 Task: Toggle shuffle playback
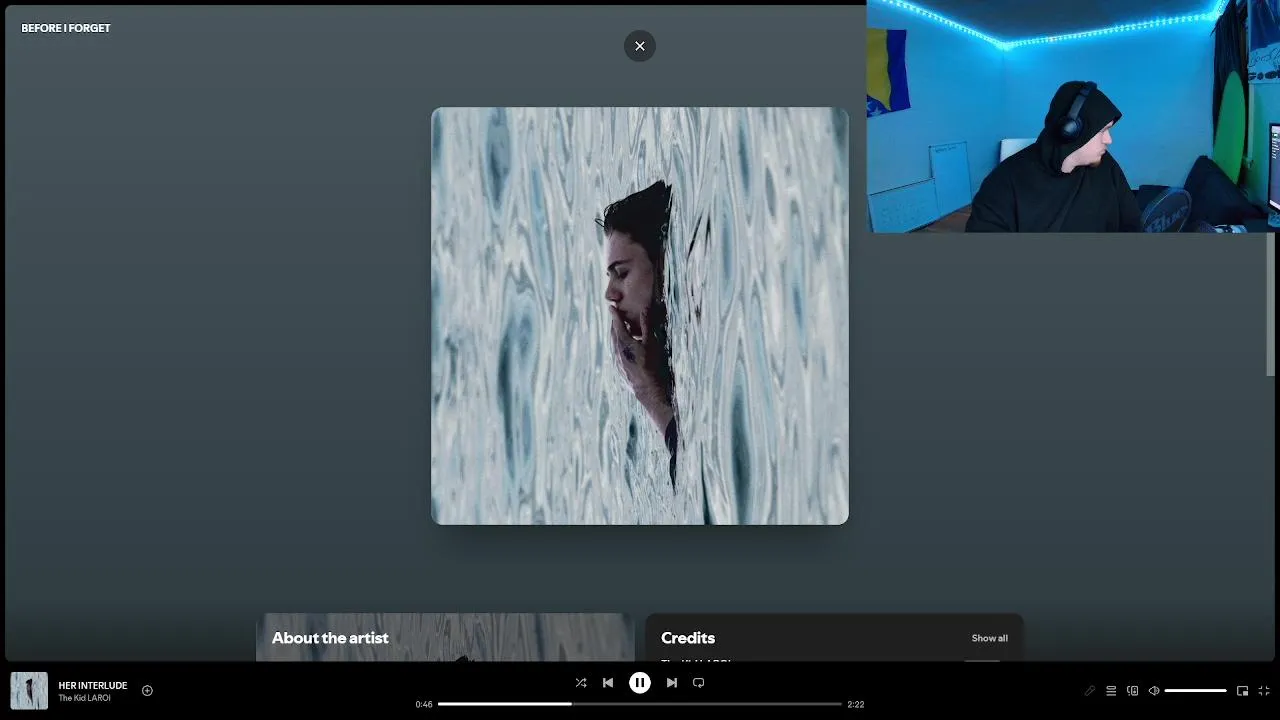pos(581,683)
